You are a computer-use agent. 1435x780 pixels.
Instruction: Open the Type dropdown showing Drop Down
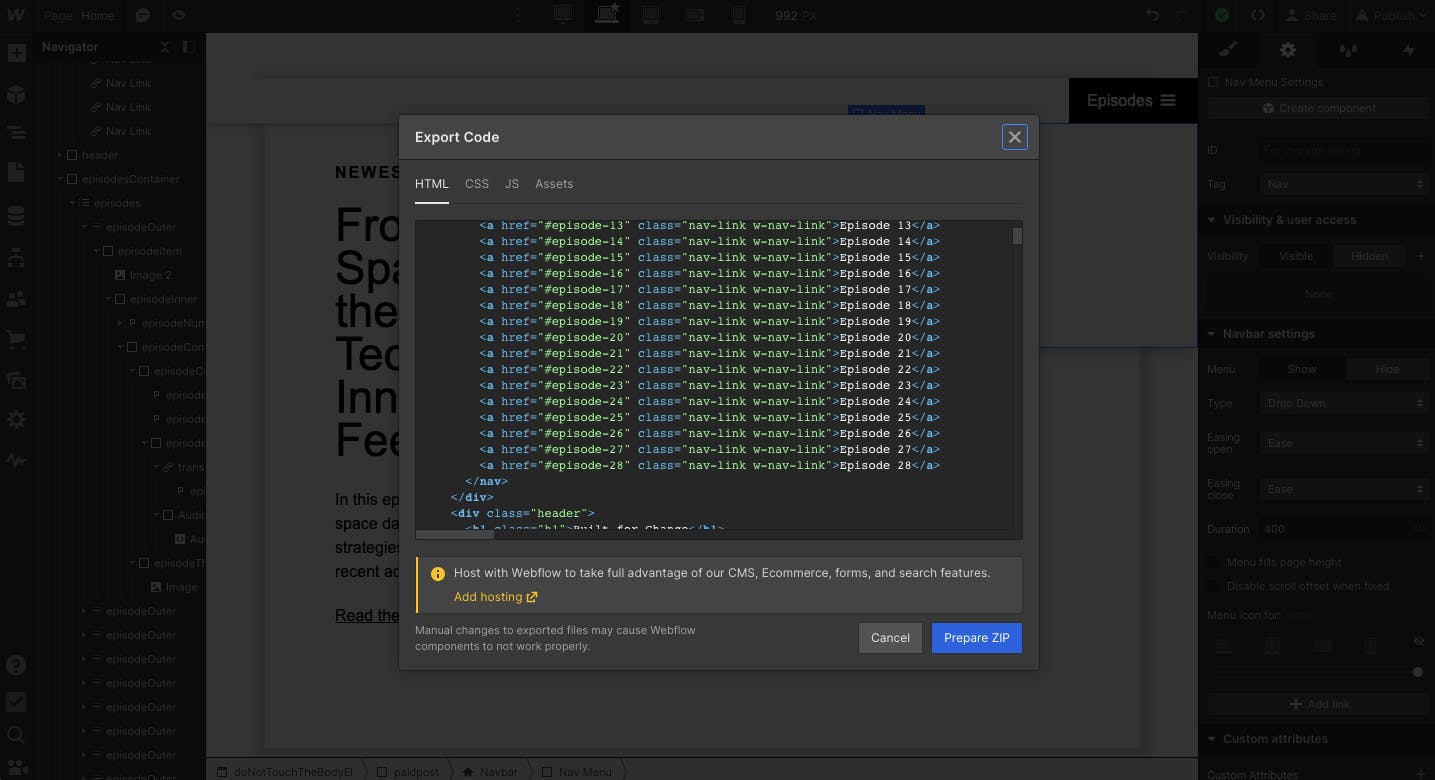point(1344,403)
